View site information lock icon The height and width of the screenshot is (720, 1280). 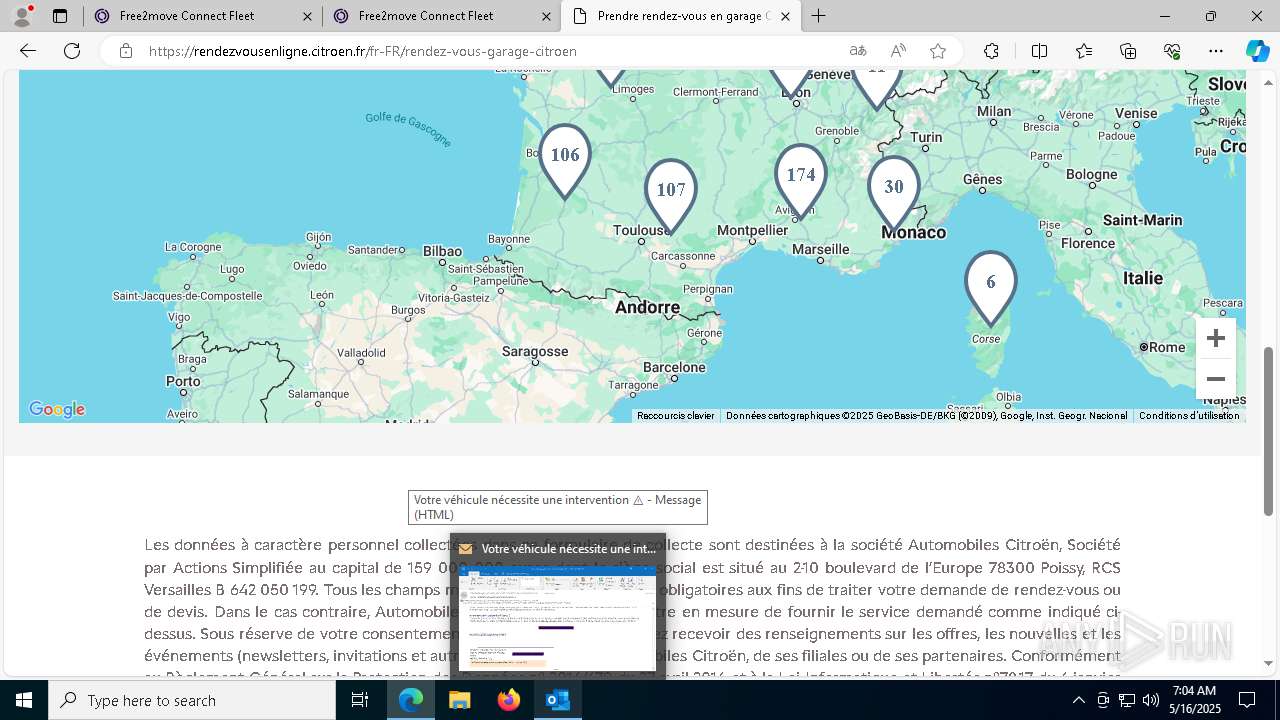tap(125, 51)
